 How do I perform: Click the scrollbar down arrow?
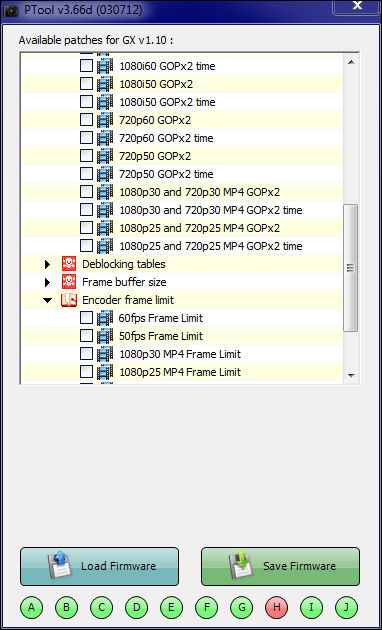coord(351,376)
